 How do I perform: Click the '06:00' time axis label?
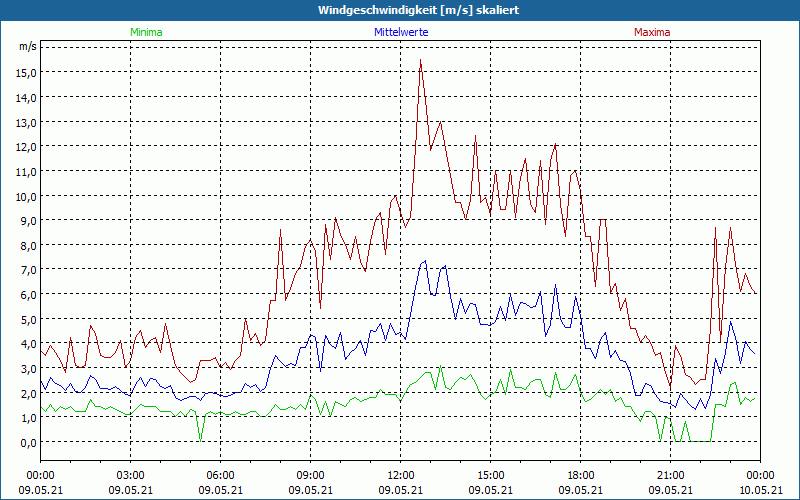click(x=220, y=476)
